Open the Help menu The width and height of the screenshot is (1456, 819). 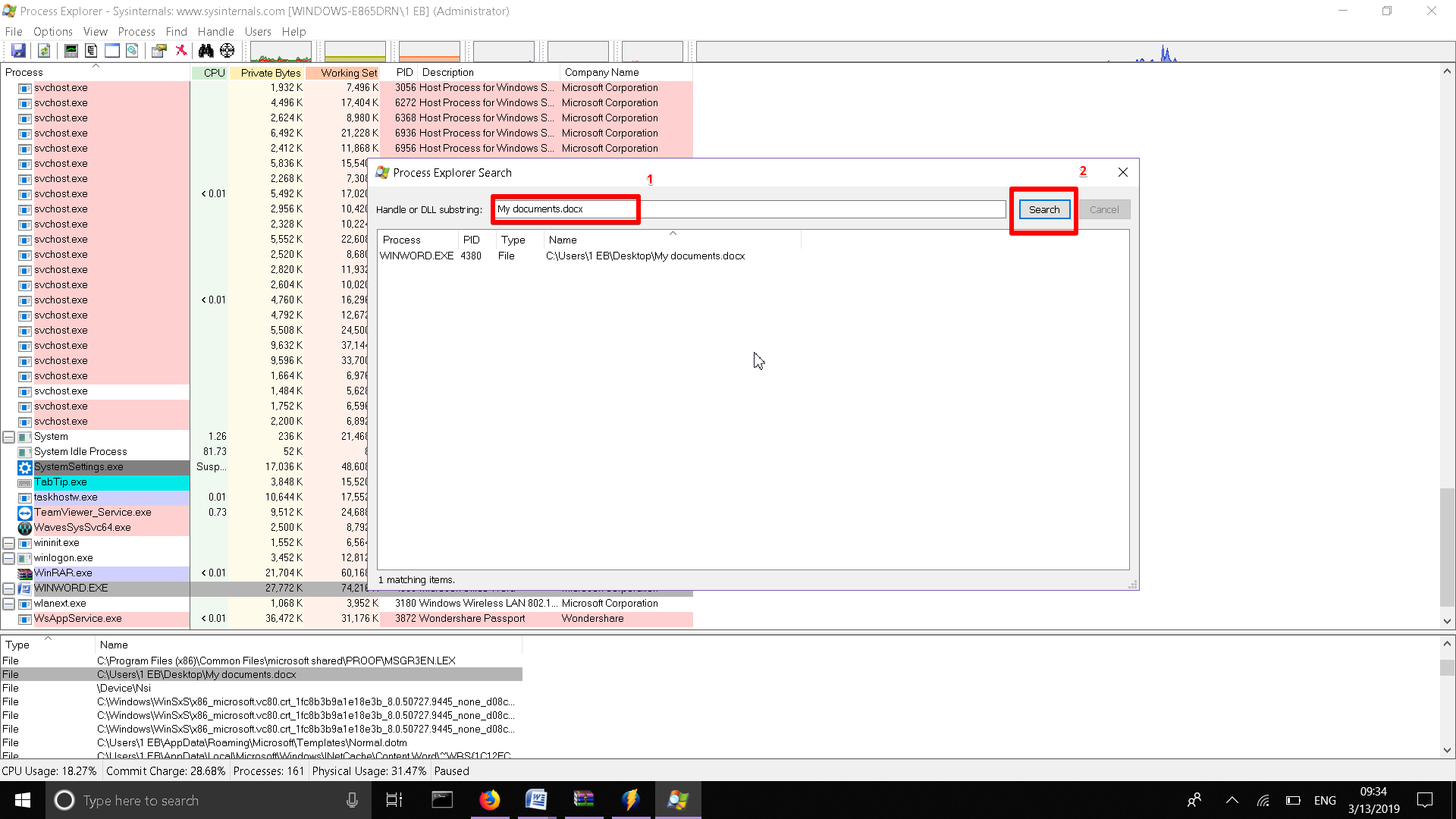coord(293,31)
